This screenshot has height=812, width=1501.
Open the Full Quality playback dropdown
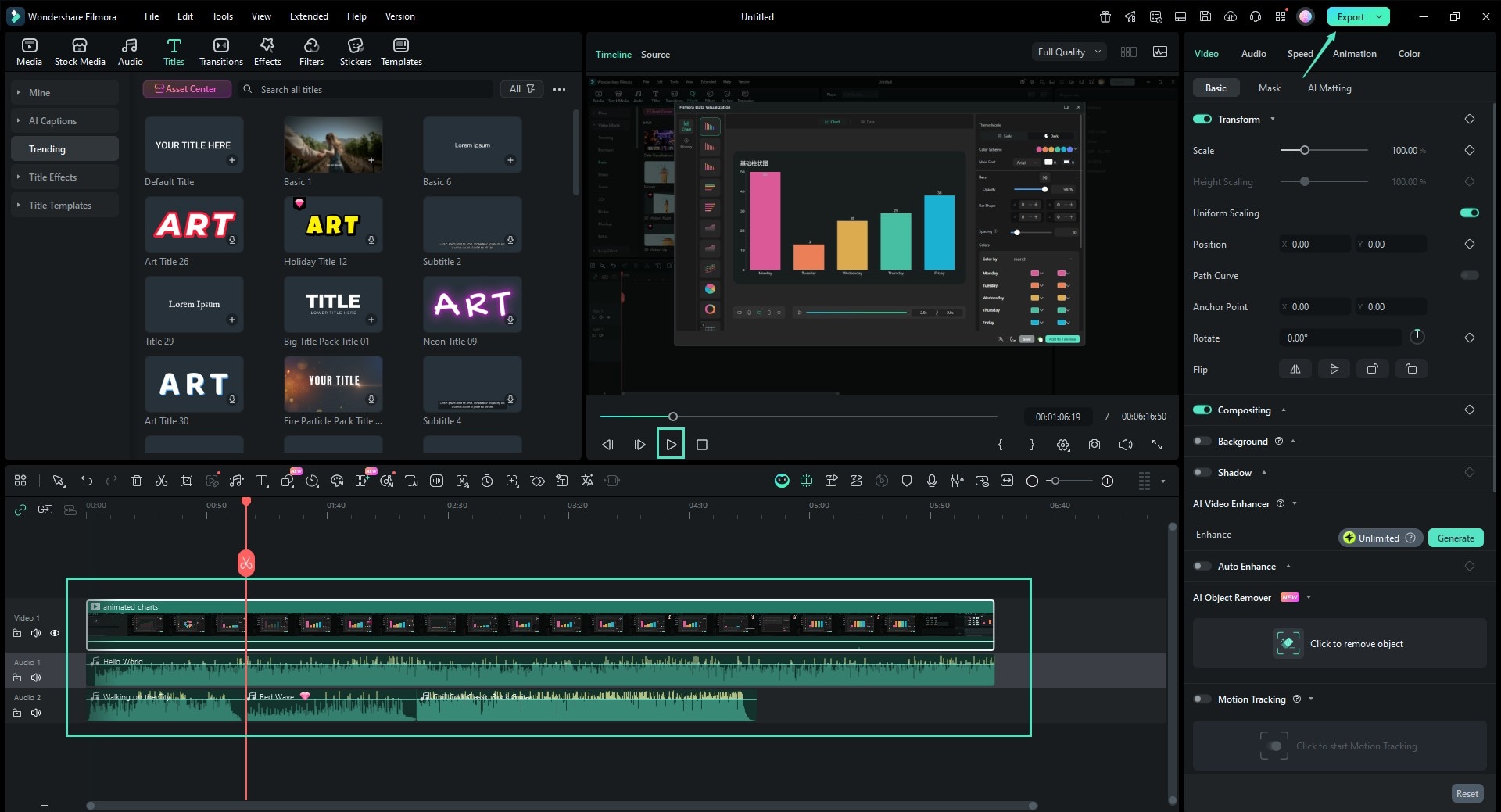tap(1069, 52)
